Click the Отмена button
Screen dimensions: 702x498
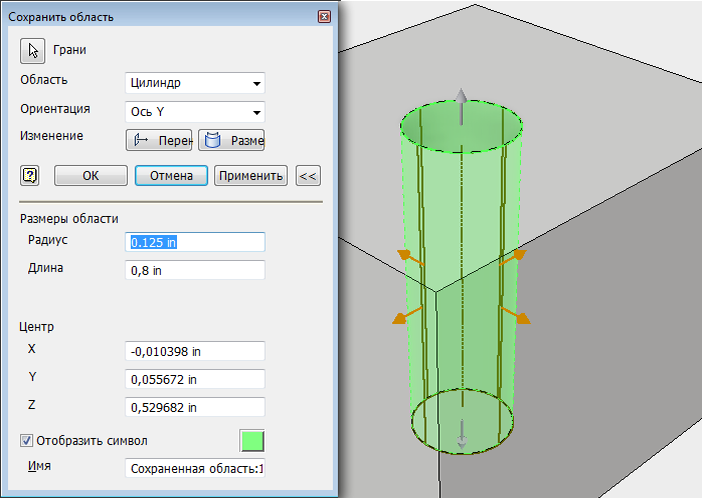pos(171,176)
